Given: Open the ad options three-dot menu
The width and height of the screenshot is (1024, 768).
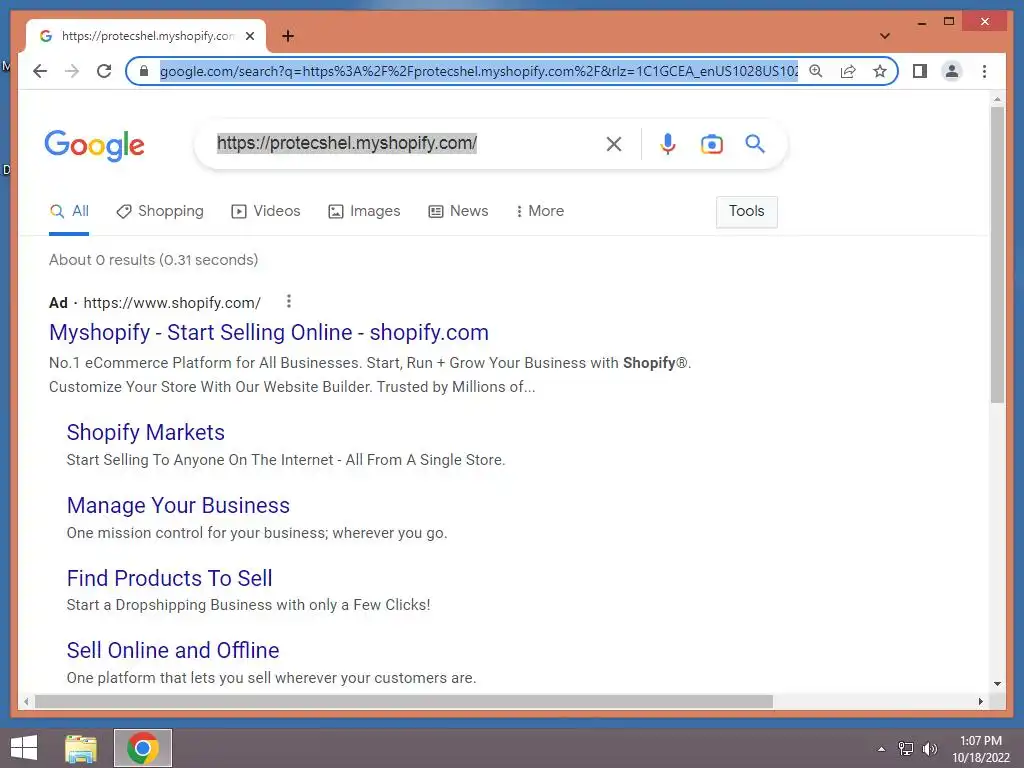Looking at the screenshot, I should [289, 302].
